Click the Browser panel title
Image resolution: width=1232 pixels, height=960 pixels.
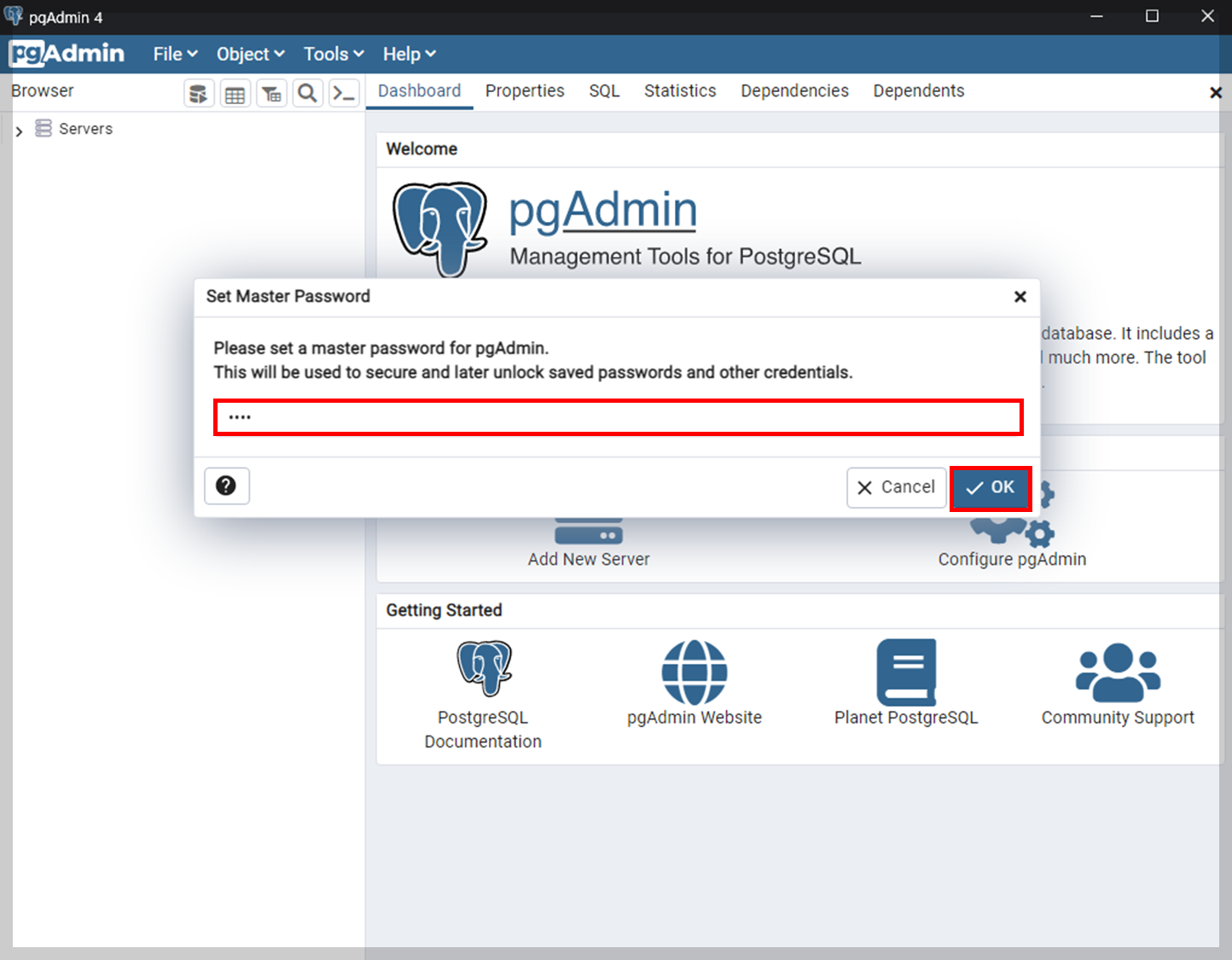(43, 91)
